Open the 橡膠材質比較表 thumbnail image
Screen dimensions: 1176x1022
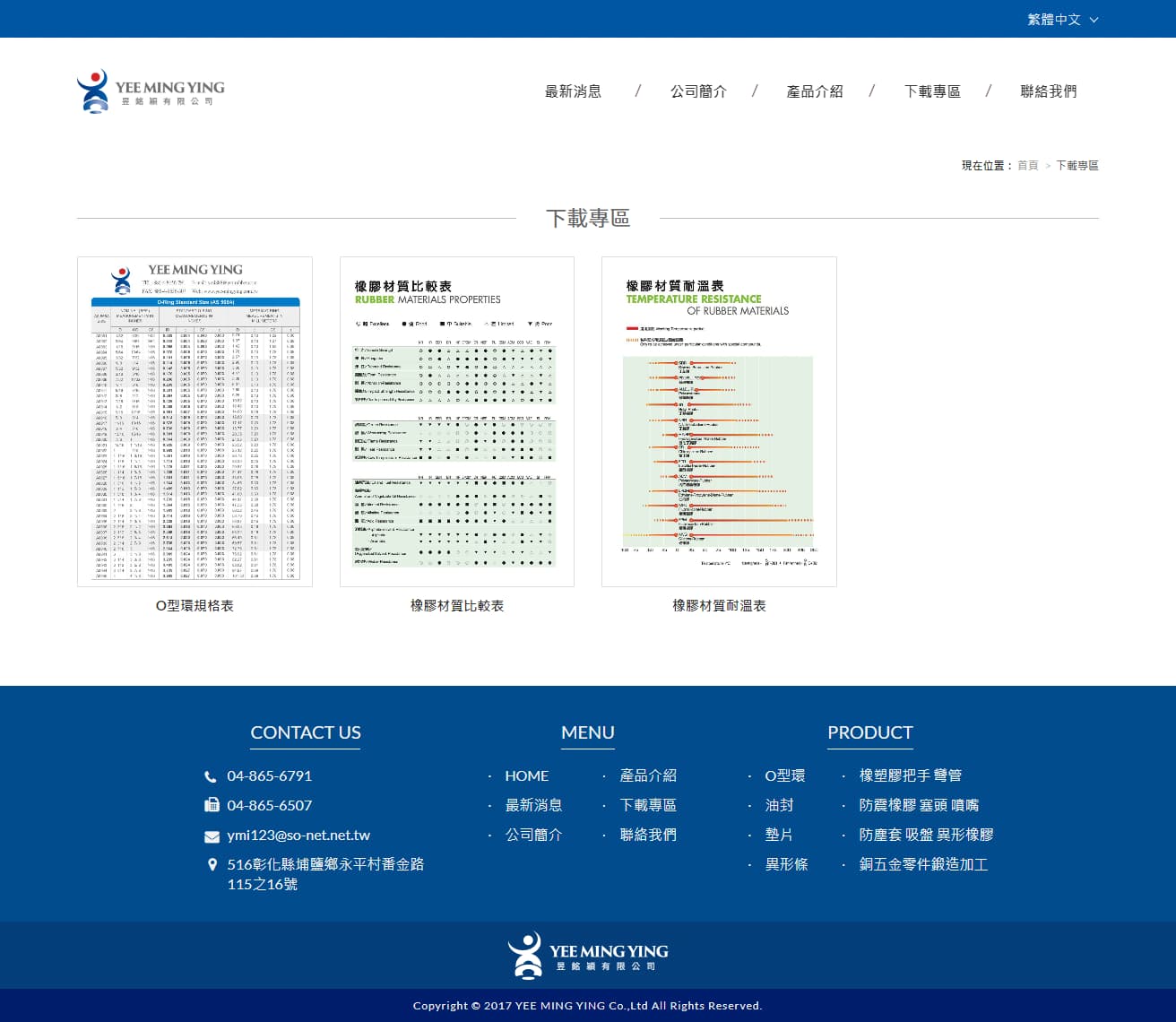[457, 421]
